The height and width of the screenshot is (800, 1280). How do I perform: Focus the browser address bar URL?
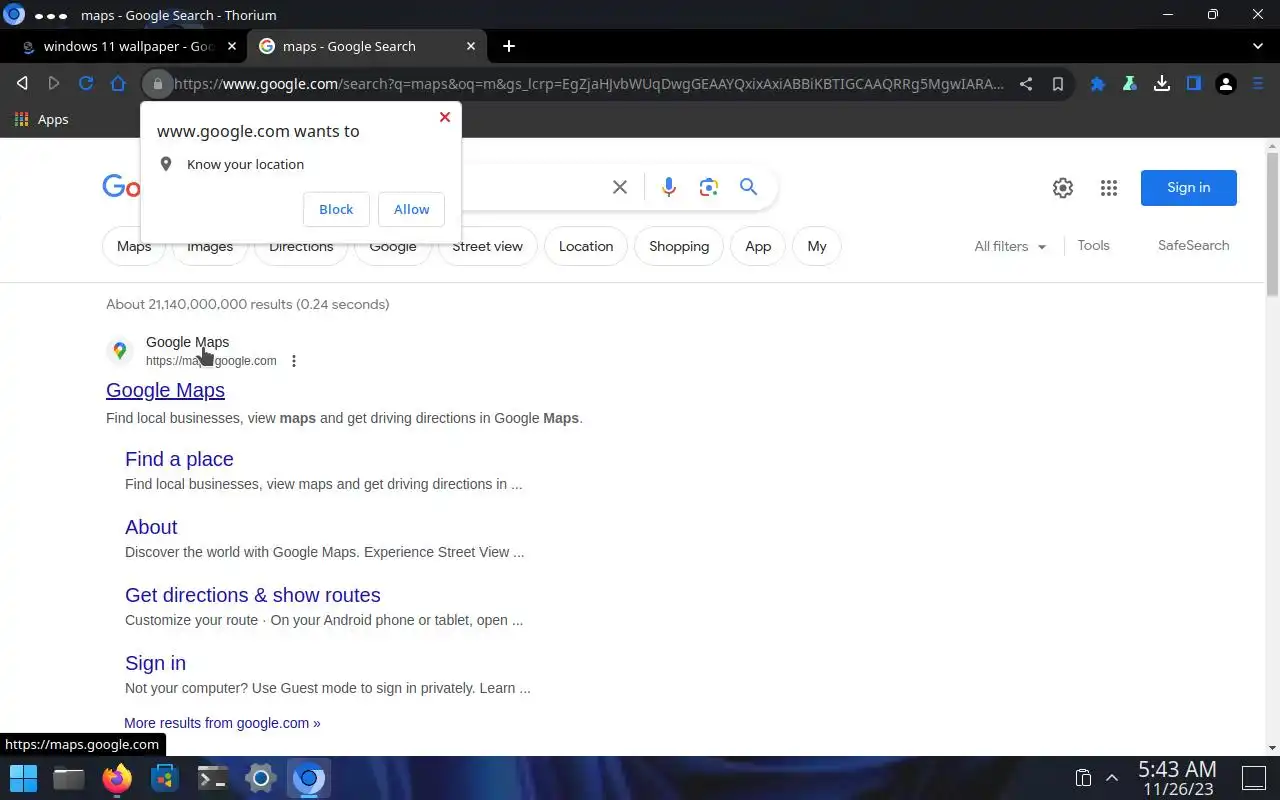[589, 84]
